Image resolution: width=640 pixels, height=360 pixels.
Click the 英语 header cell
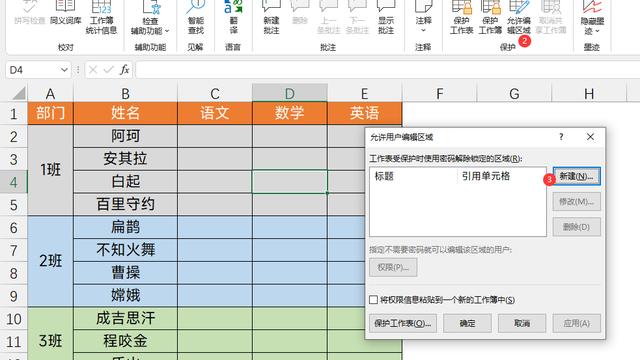(x=364, y=113)
